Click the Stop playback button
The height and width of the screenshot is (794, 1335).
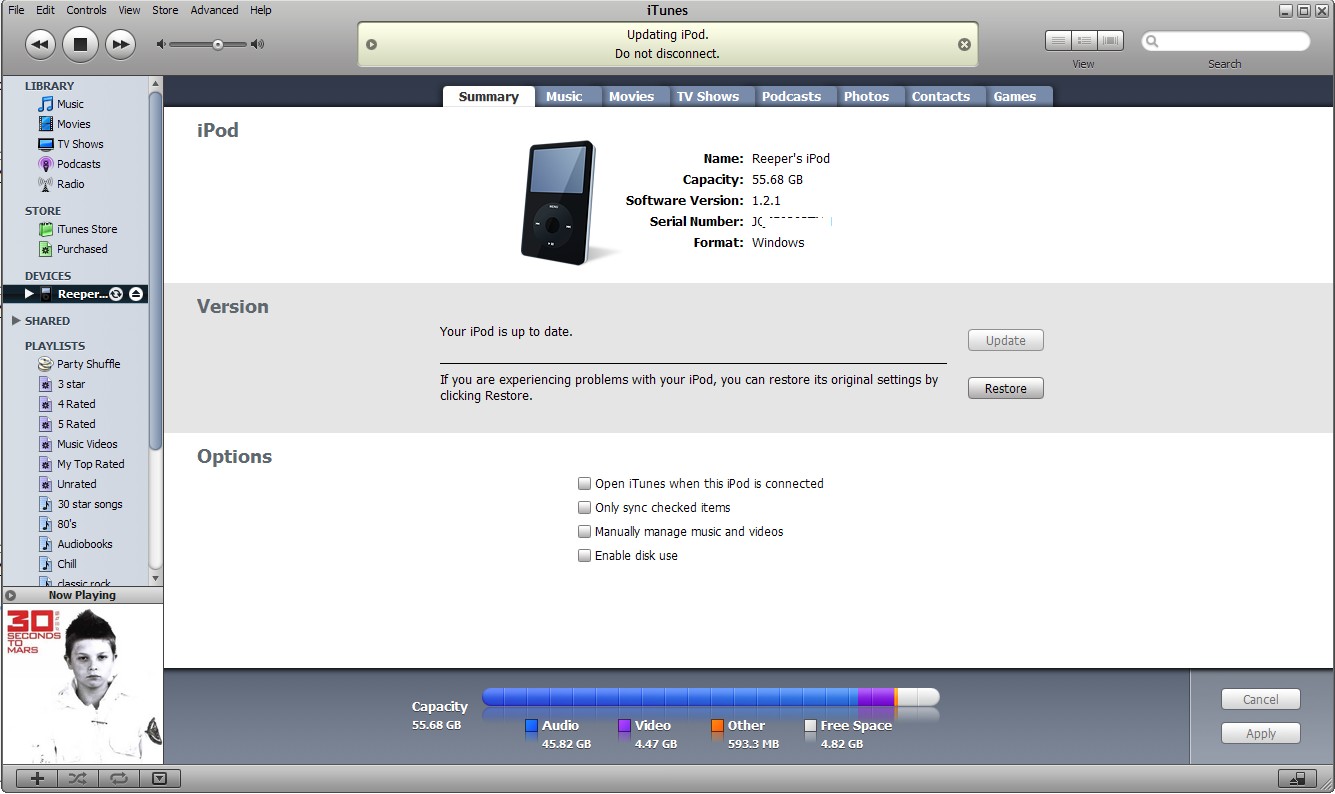(x=80, y=44)
